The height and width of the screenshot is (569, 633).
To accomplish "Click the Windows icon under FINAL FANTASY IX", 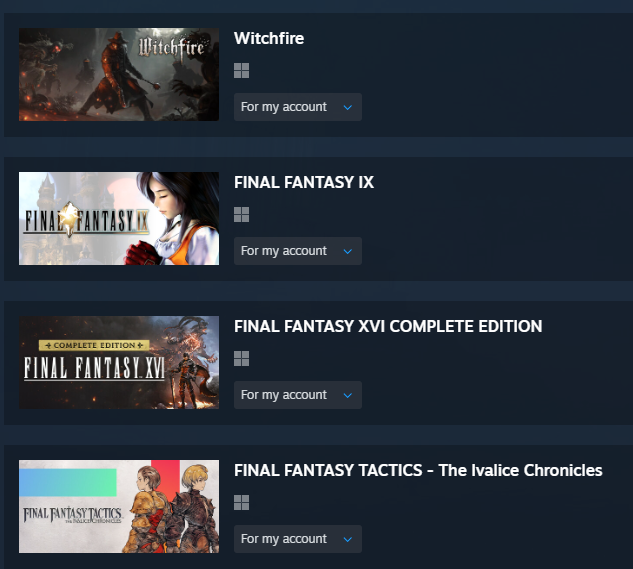I will (x=241, y=214).
